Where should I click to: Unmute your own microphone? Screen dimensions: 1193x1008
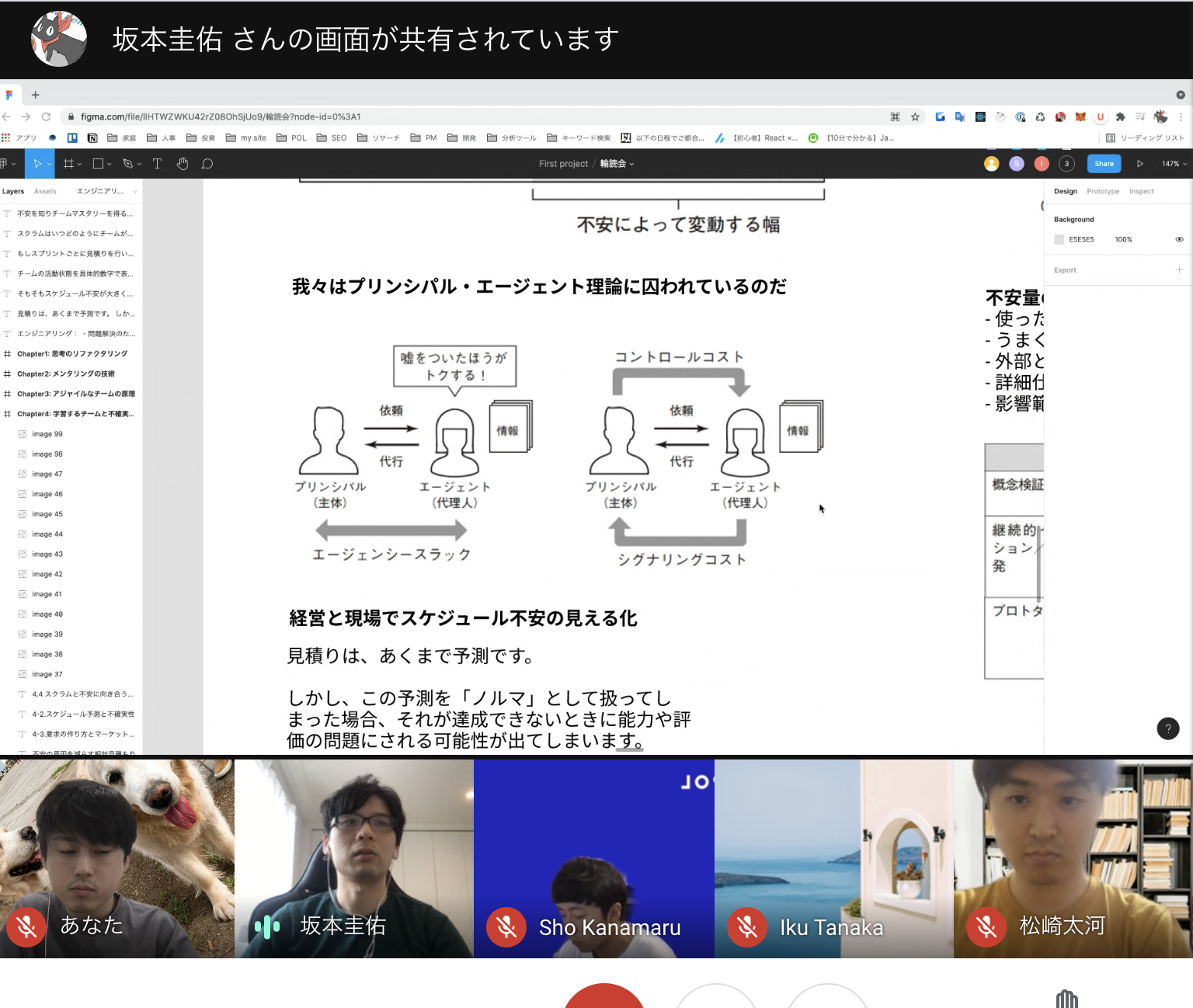(x=26, y=926)
